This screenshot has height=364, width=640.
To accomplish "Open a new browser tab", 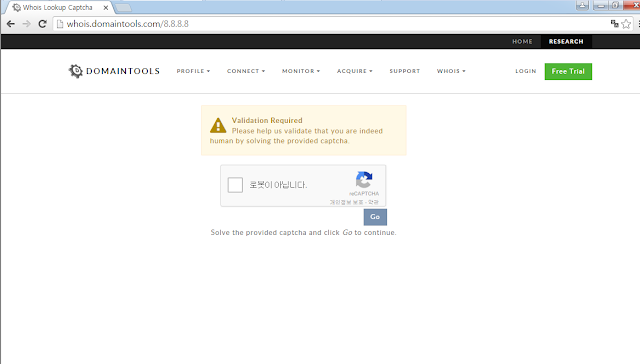I will tap(123, 7).
